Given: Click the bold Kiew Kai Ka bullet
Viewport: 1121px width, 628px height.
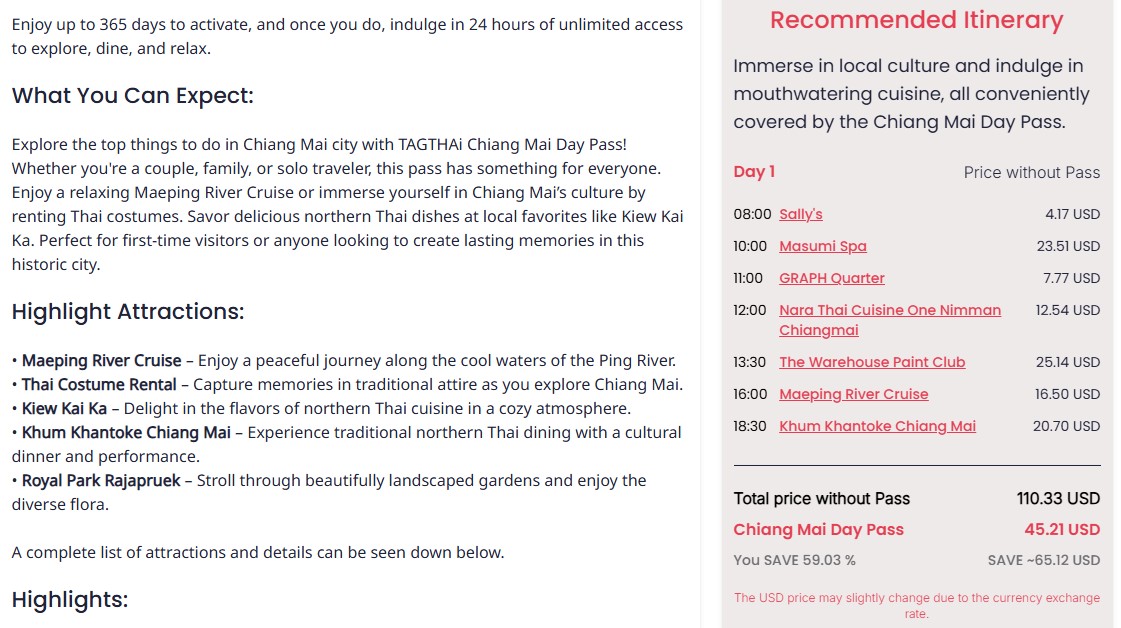Looking at the screenshot, I should click(x=64, y=408).
